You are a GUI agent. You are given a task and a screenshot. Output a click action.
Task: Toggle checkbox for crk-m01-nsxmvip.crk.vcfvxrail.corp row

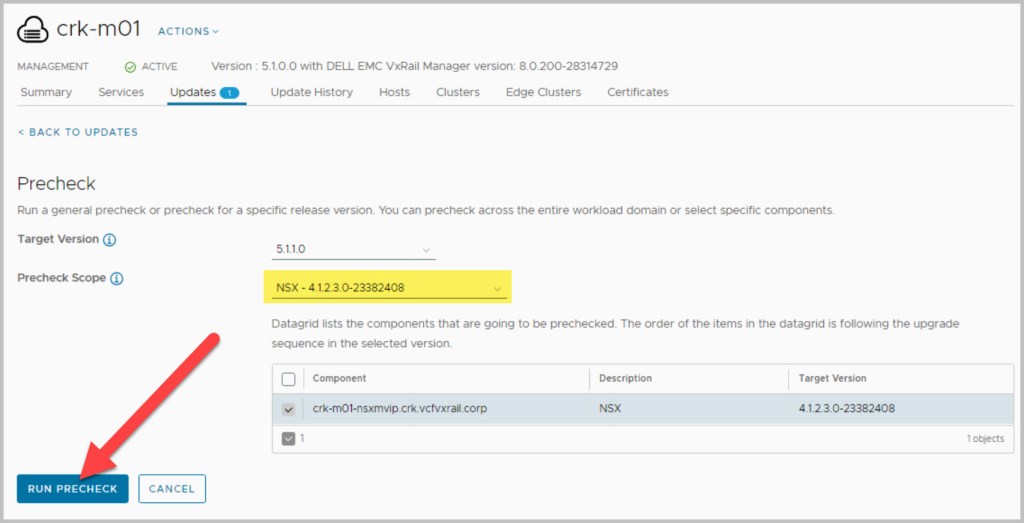[x=289, y=409]
